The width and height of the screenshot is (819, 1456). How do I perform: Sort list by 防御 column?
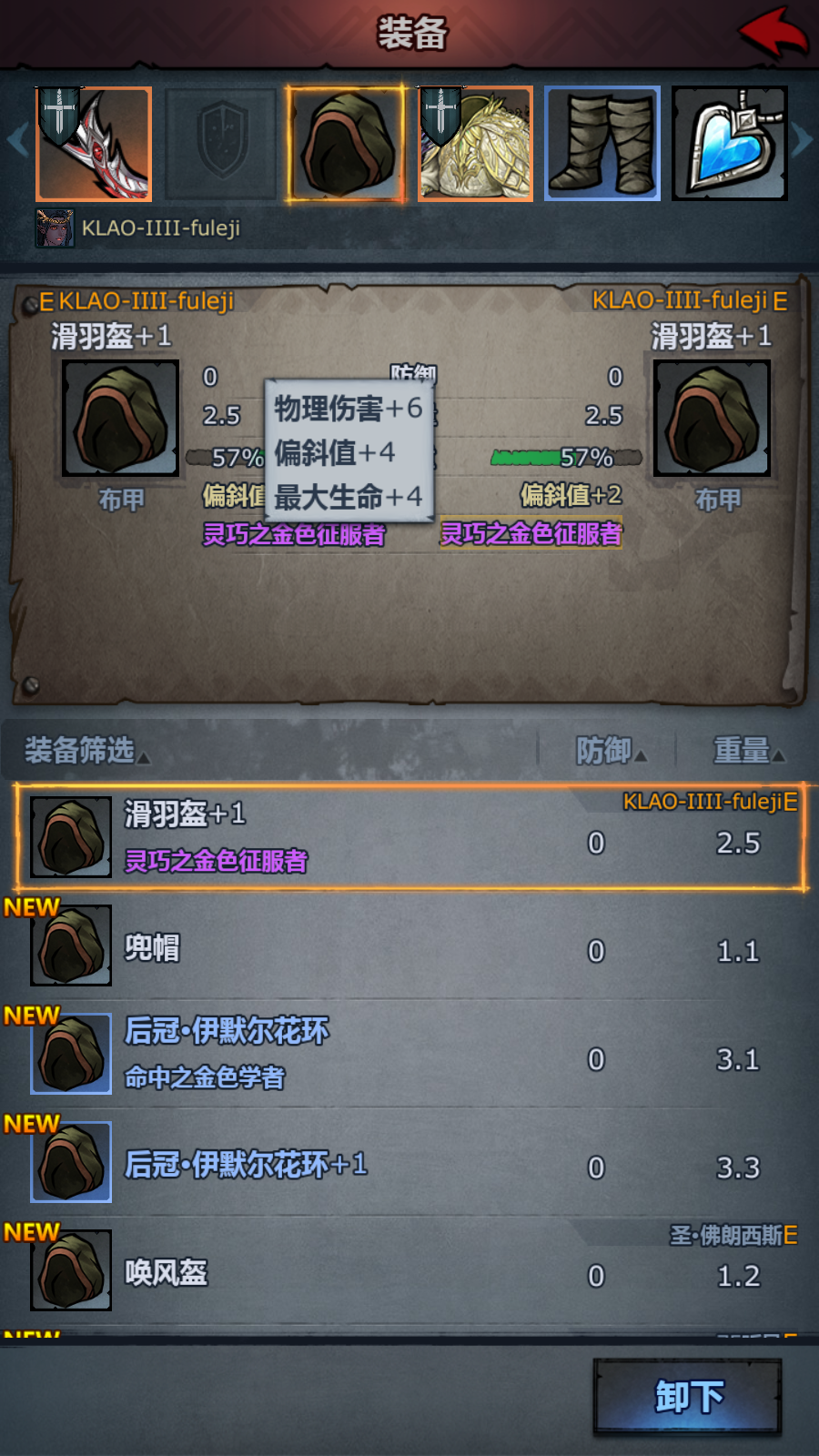coord(612,751)
